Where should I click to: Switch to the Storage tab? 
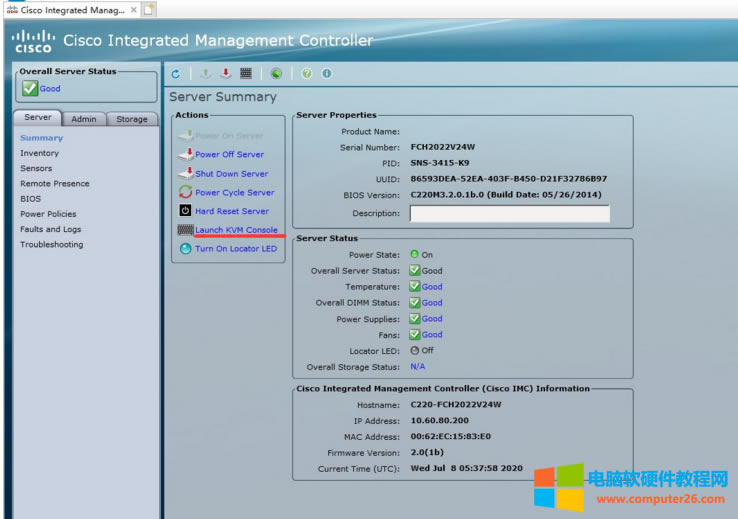[132, 119]
